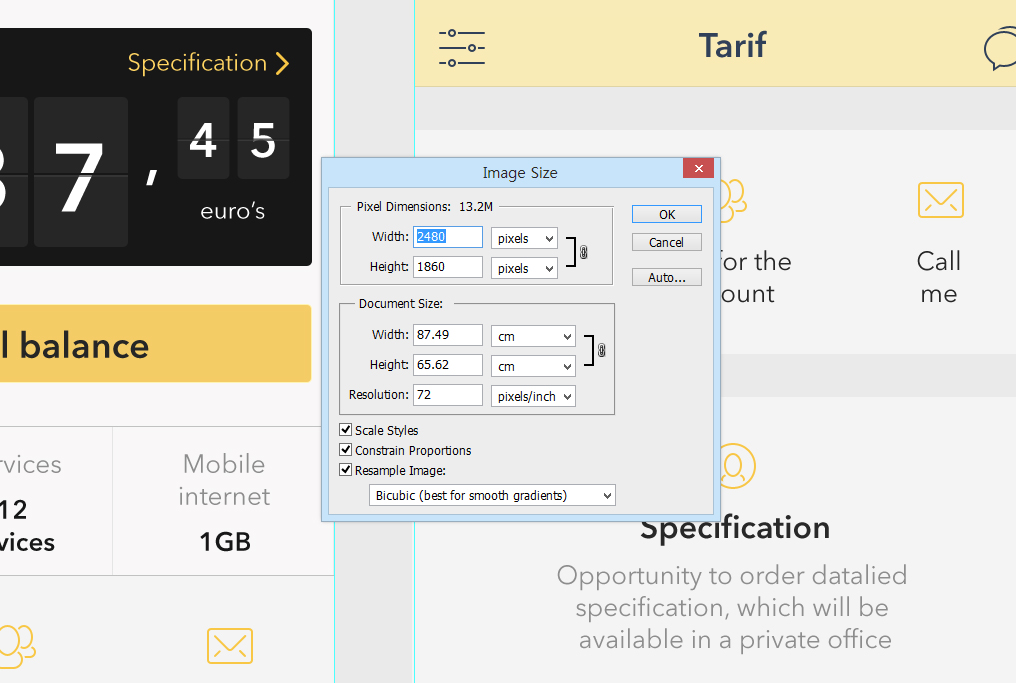Close the Image Size dialog with red X
Viewport: 1016px width, 683px height.
point(698,168)
